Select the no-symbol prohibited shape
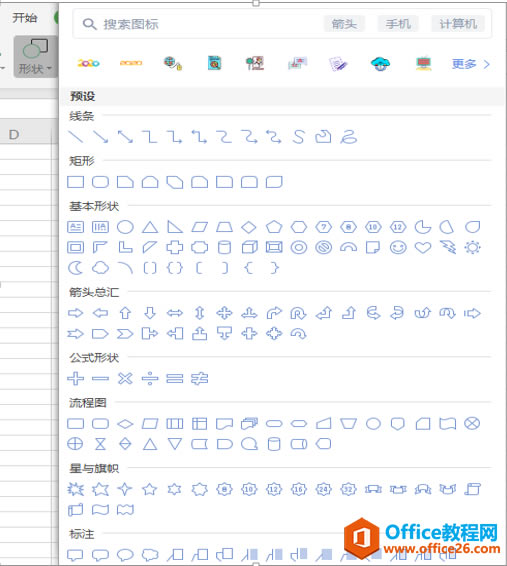The image size is (507, 566). pyautogui.click(x=323, y=248)
